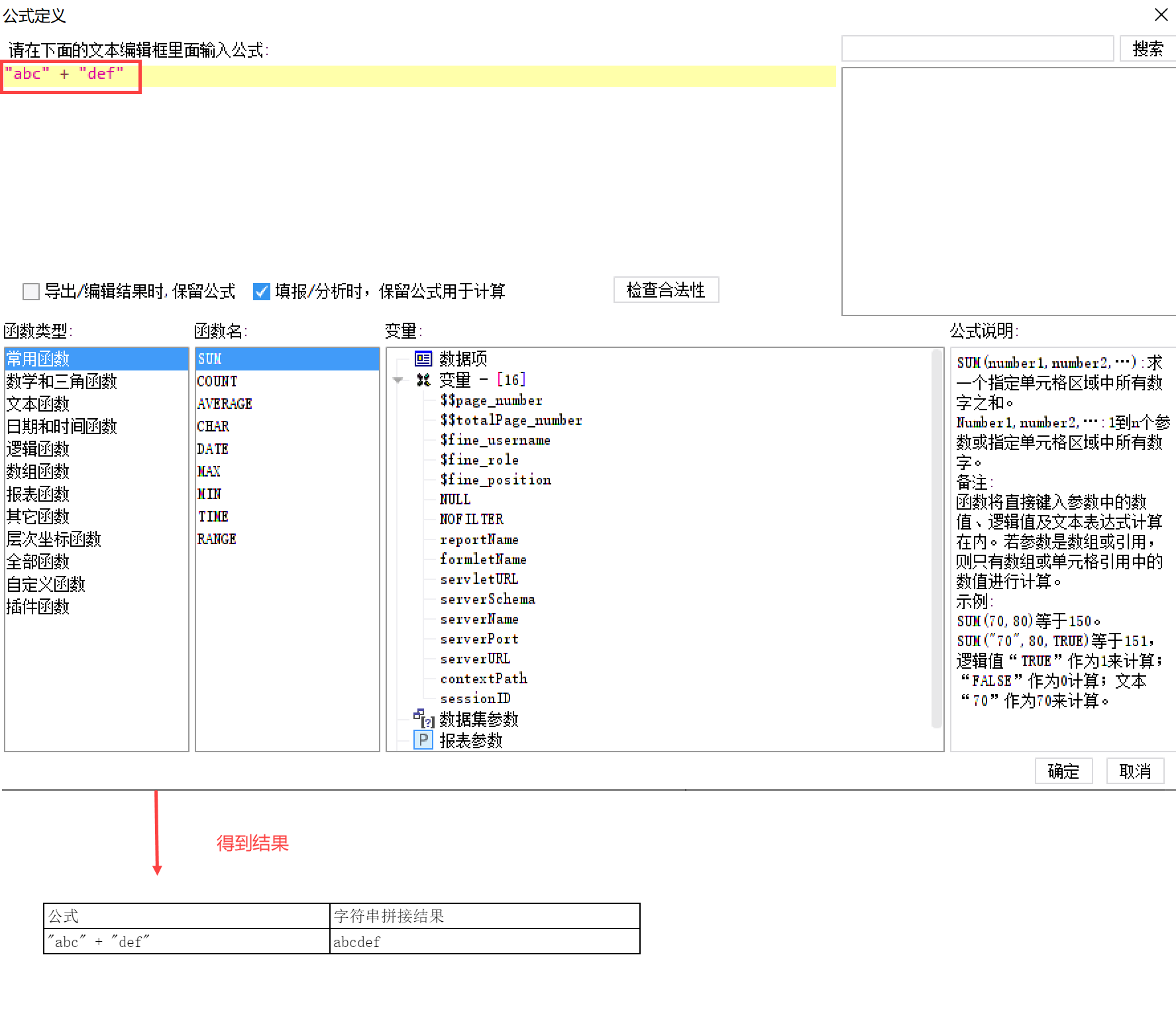The width and height of the screenshot is (1176, 1014).
Task: Click the 报表参数 P icon
Action: 423,740
